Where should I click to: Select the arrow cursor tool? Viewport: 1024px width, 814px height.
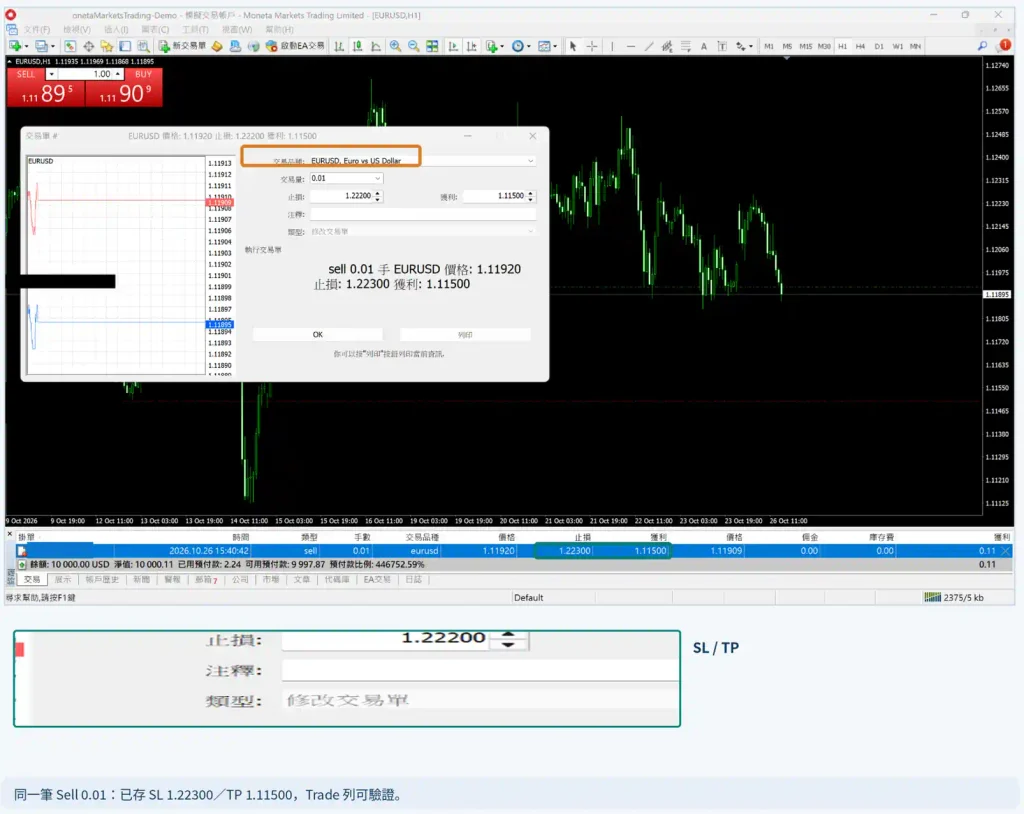tap(573, 46)
